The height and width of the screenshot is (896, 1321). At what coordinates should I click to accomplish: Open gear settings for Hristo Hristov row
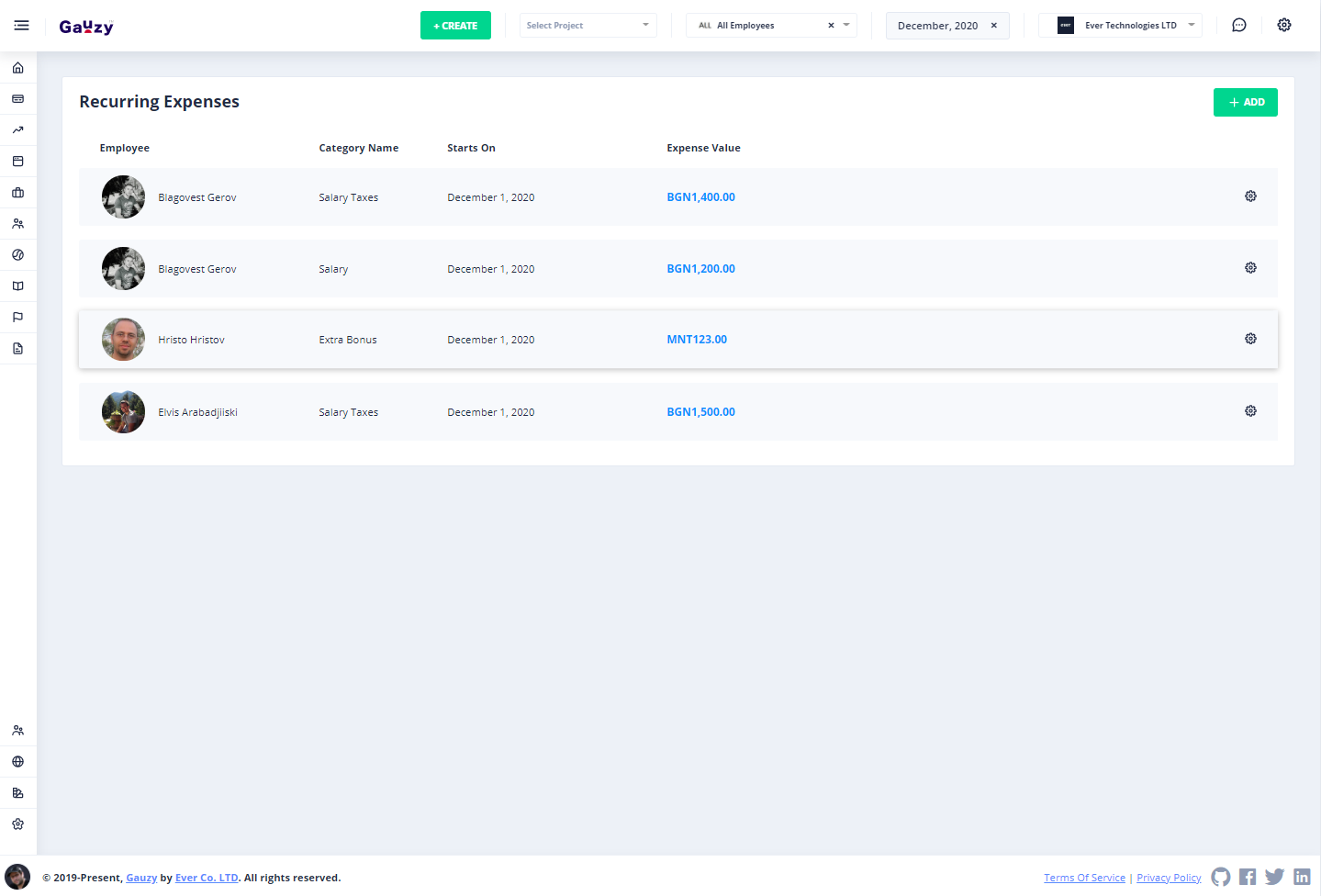1250,339
